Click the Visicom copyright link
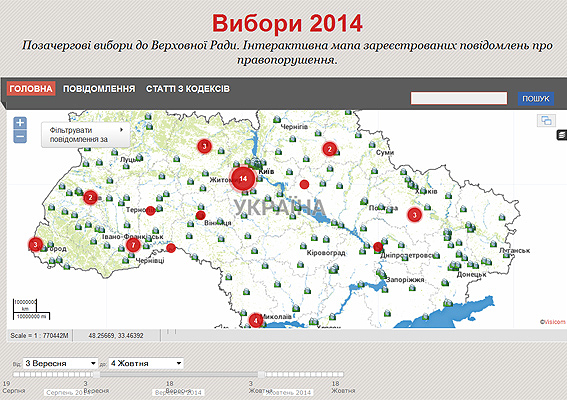Viewport: 567px width, 400px height. click(553, 322)
